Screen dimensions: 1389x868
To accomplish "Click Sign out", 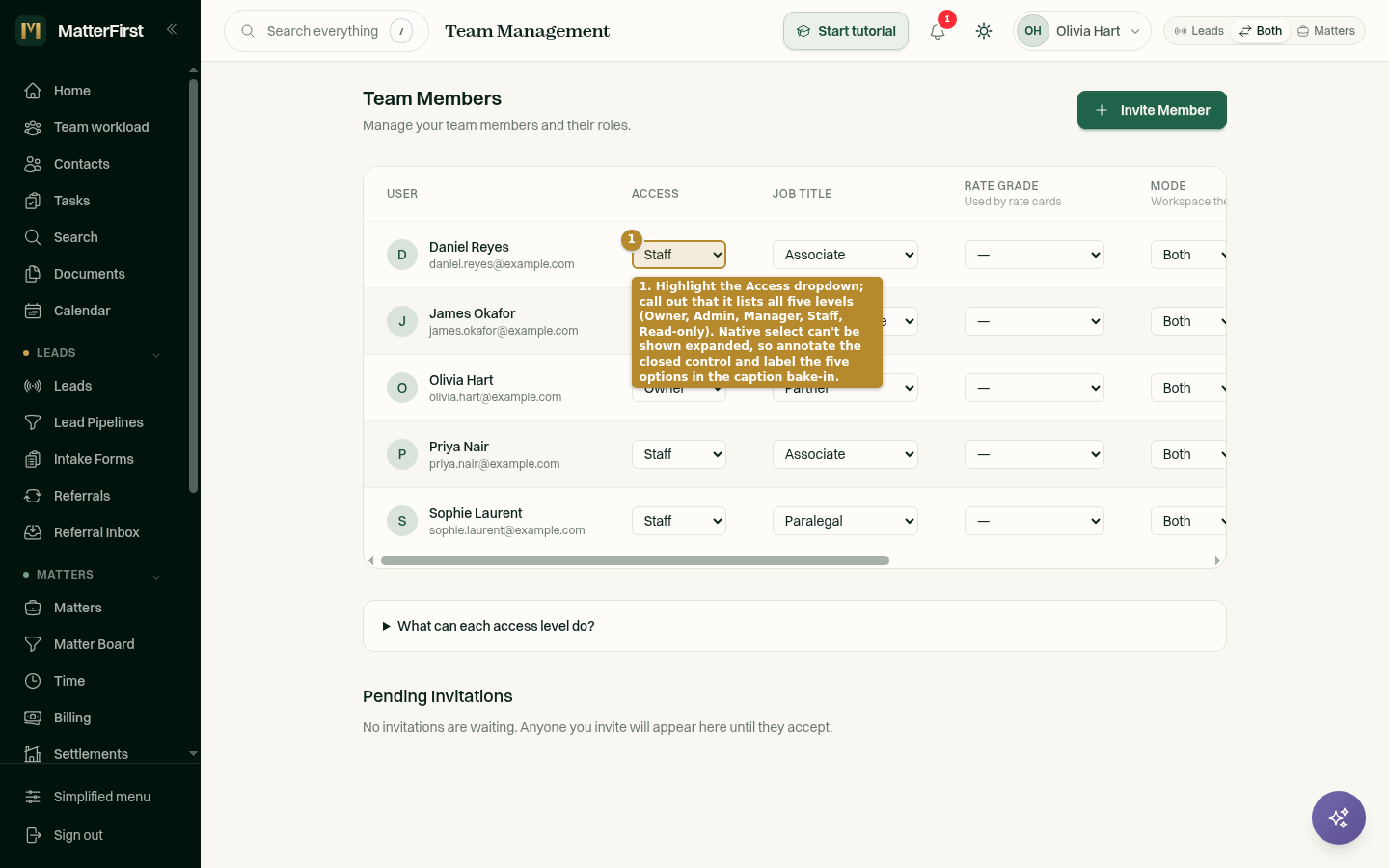I will coord(78,835).
